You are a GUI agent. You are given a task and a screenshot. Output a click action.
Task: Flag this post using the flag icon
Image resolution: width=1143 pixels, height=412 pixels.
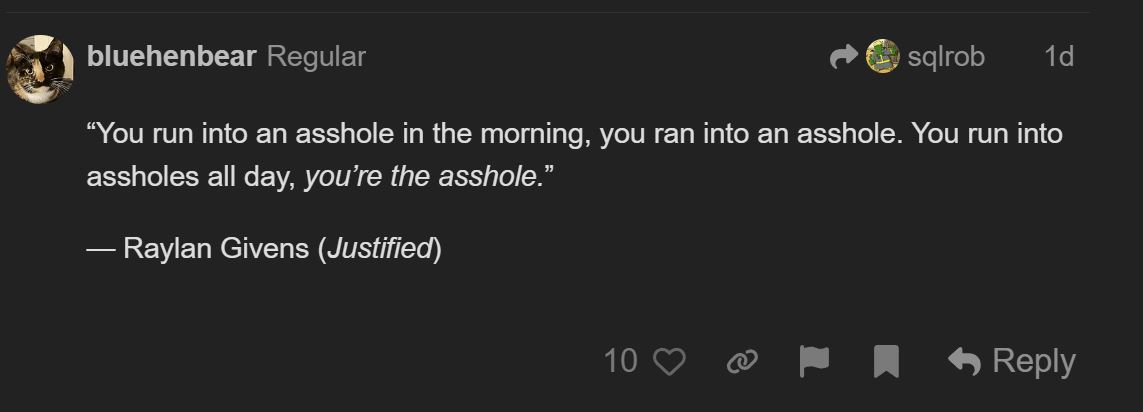(814, 361)
